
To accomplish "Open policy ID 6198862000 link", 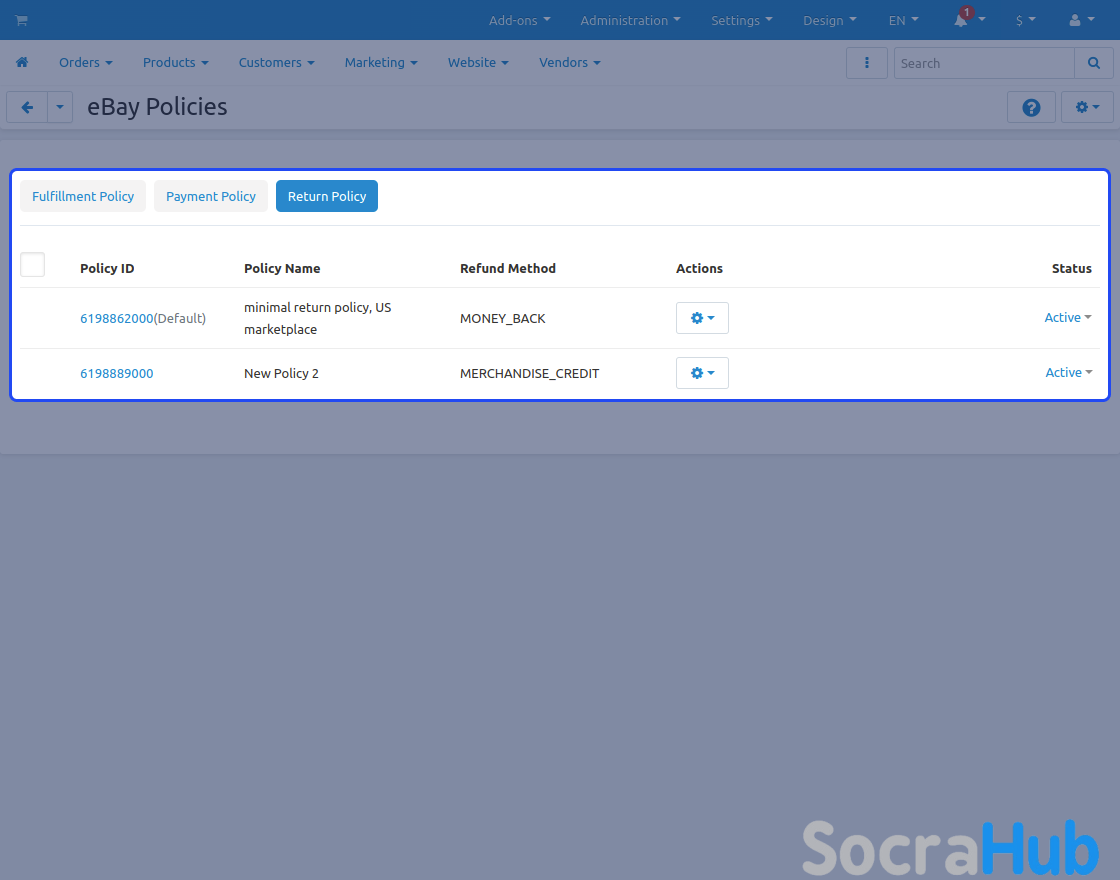I will click(x=117, y=319).
